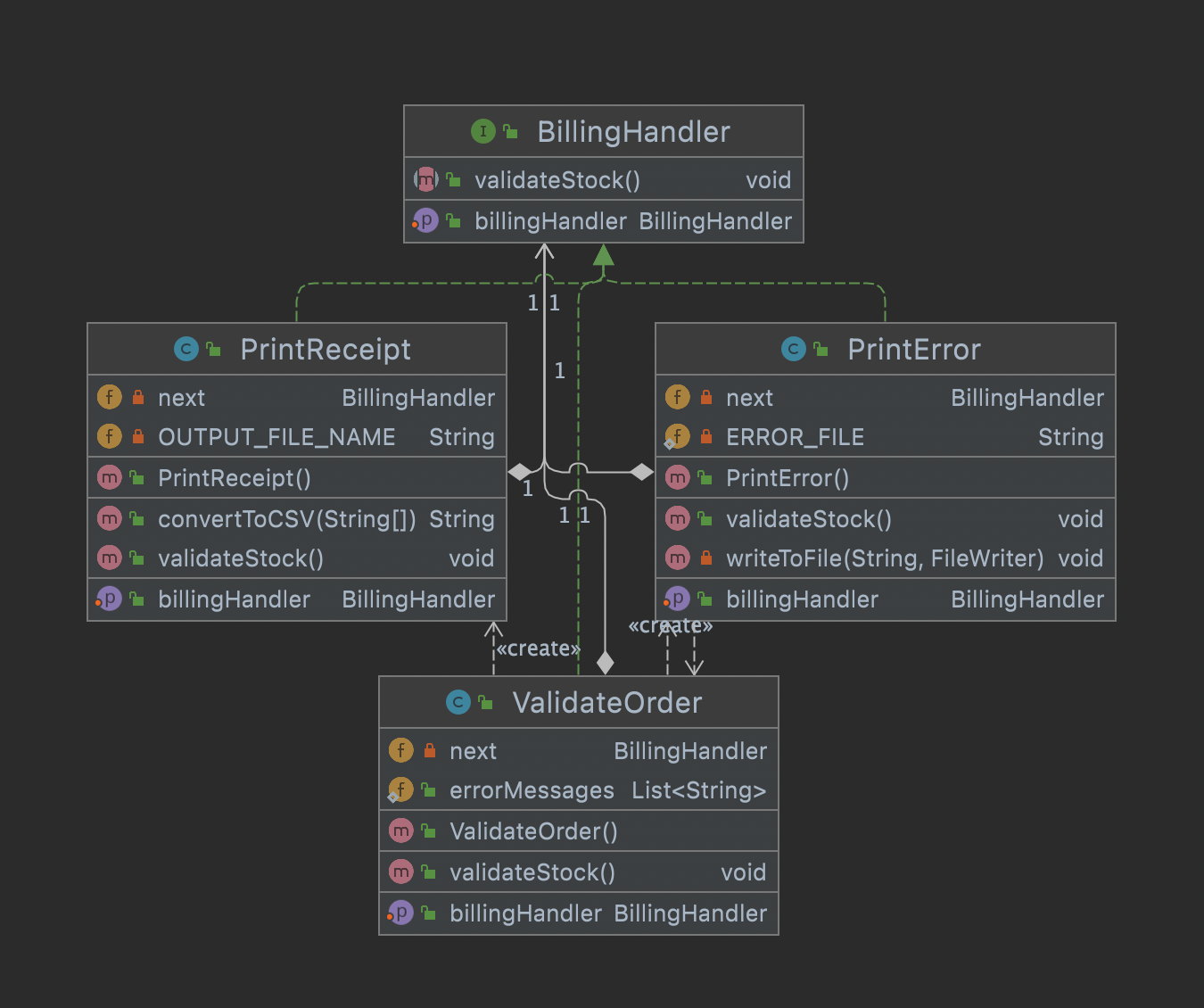The width and height of the screenshot is (1204, 1008).
Task: Click the interface icon beside BillingHandler
Action: point(482,131)
